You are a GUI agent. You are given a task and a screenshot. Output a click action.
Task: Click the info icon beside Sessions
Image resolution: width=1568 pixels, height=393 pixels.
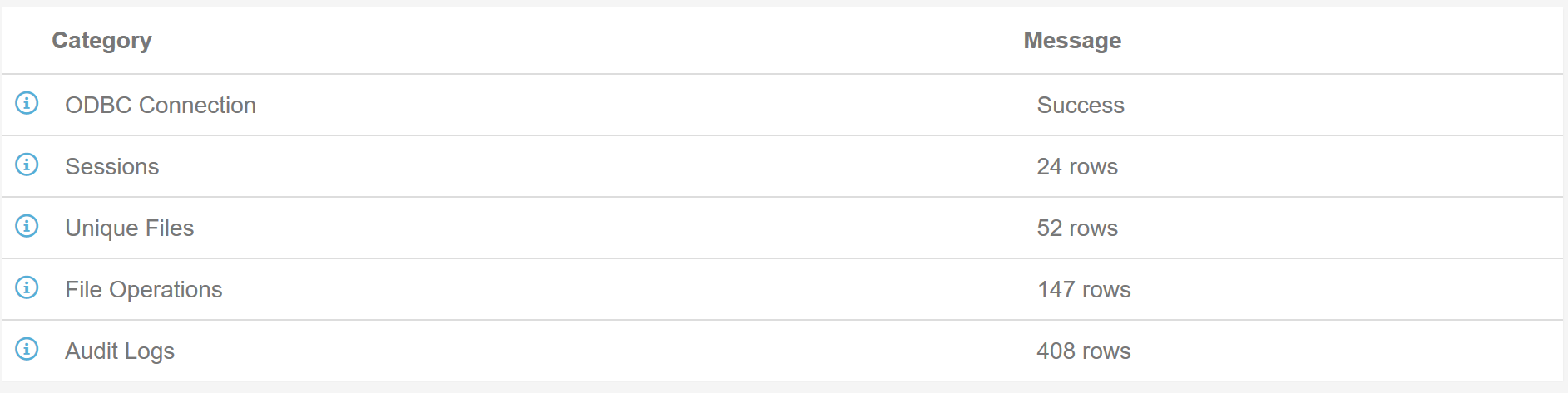coord(27,165)
